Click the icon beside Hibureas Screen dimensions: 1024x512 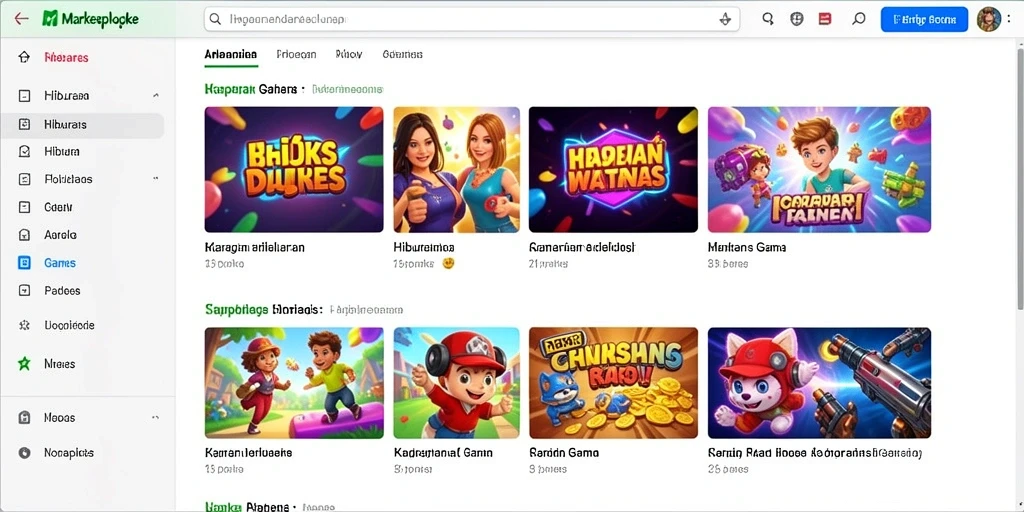[x=24, y=96]
